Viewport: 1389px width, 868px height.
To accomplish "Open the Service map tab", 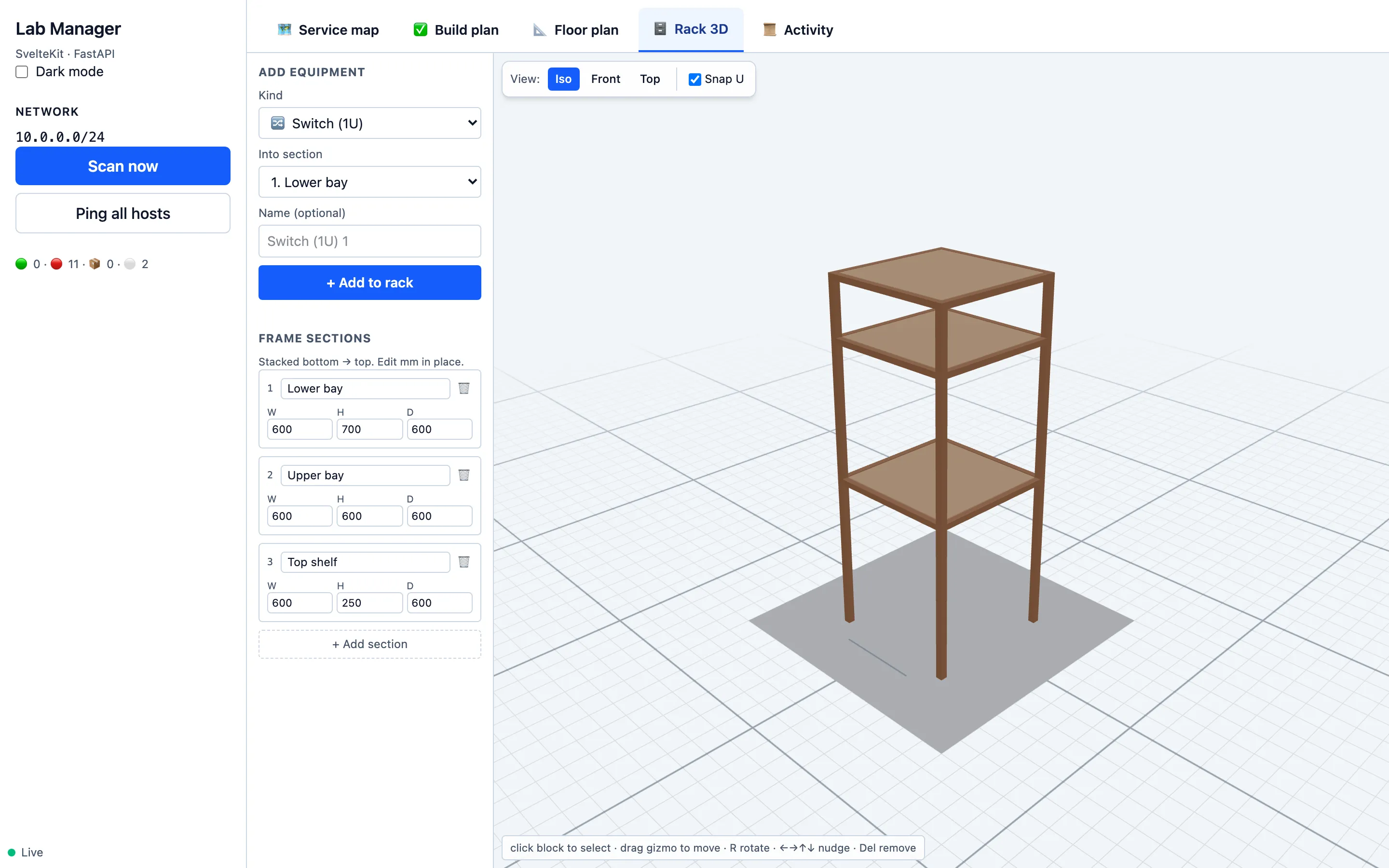I will [328, 29].
